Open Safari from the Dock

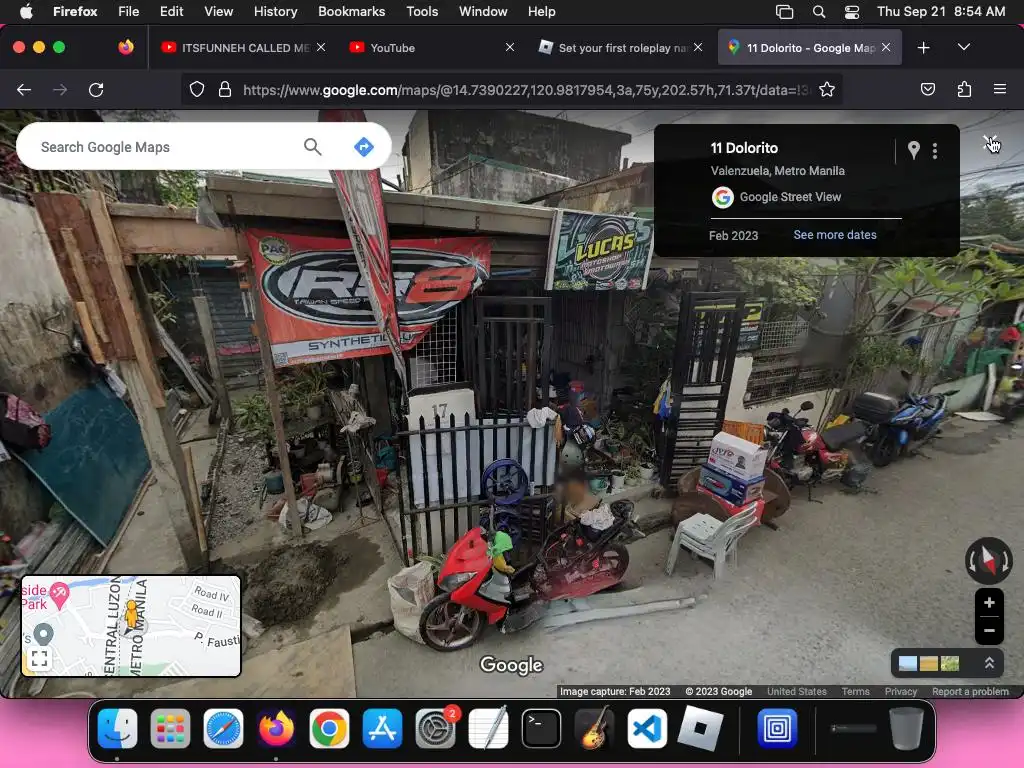pos(223,728)
